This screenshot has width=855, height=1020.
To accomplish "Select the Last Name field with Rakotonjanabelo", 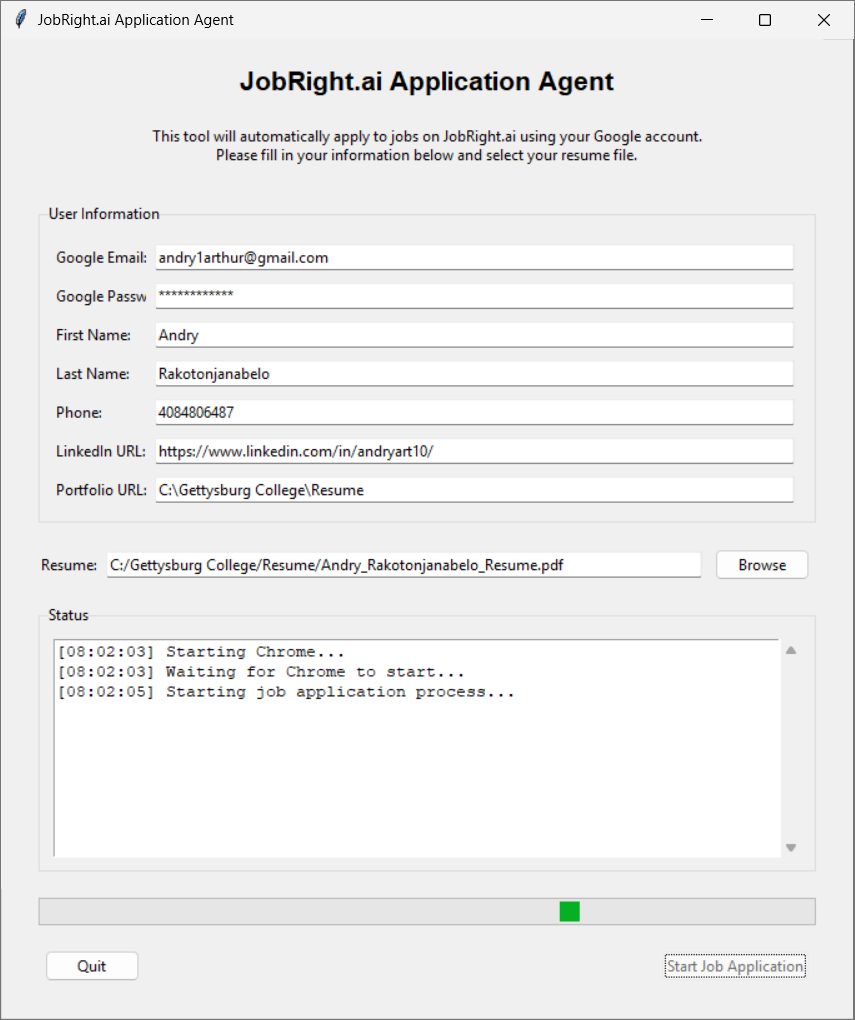I will tap(474, 373).
